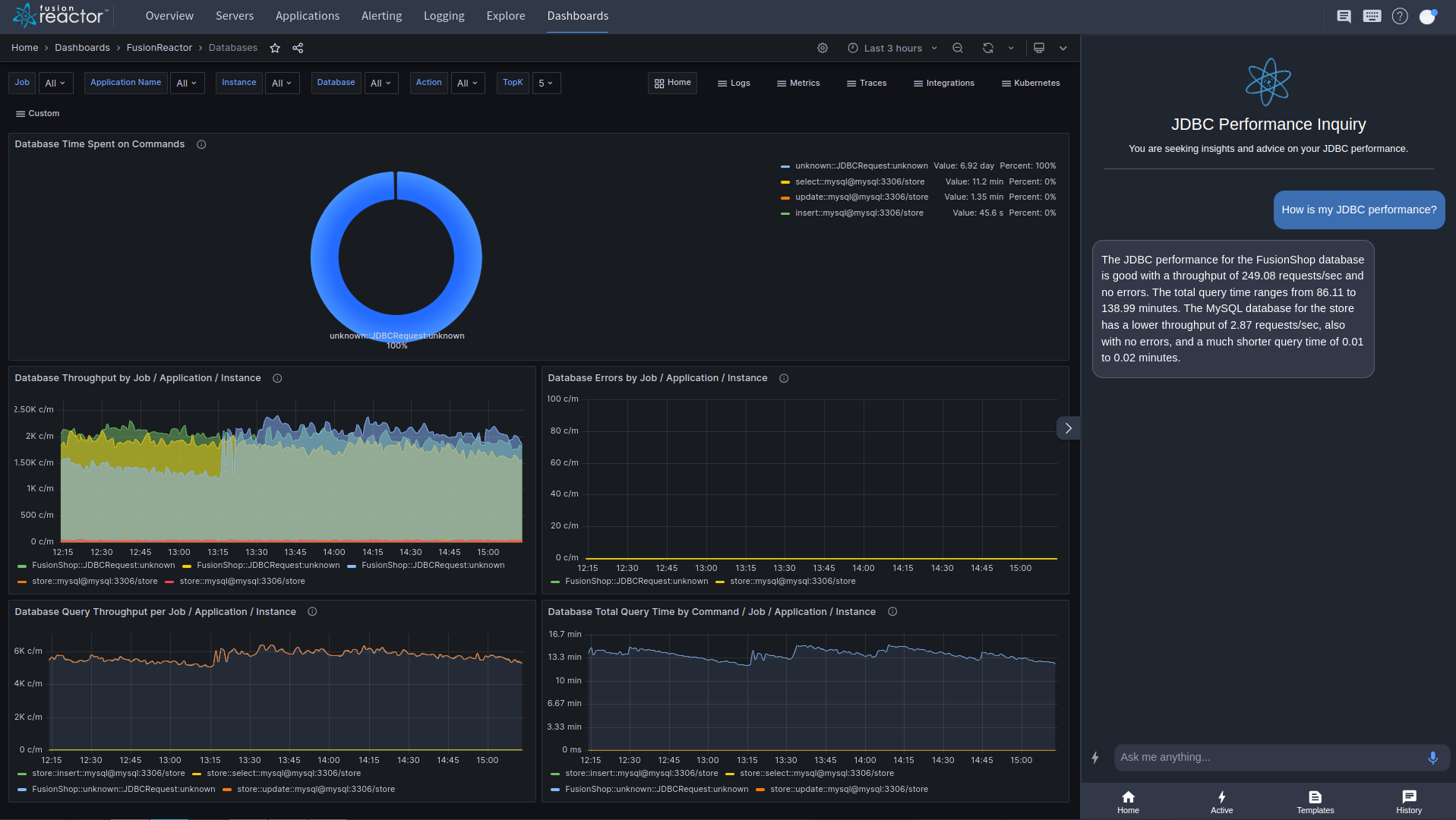Open the Applications menu
Screen dimensions: 1456x820
pos(308,16)
